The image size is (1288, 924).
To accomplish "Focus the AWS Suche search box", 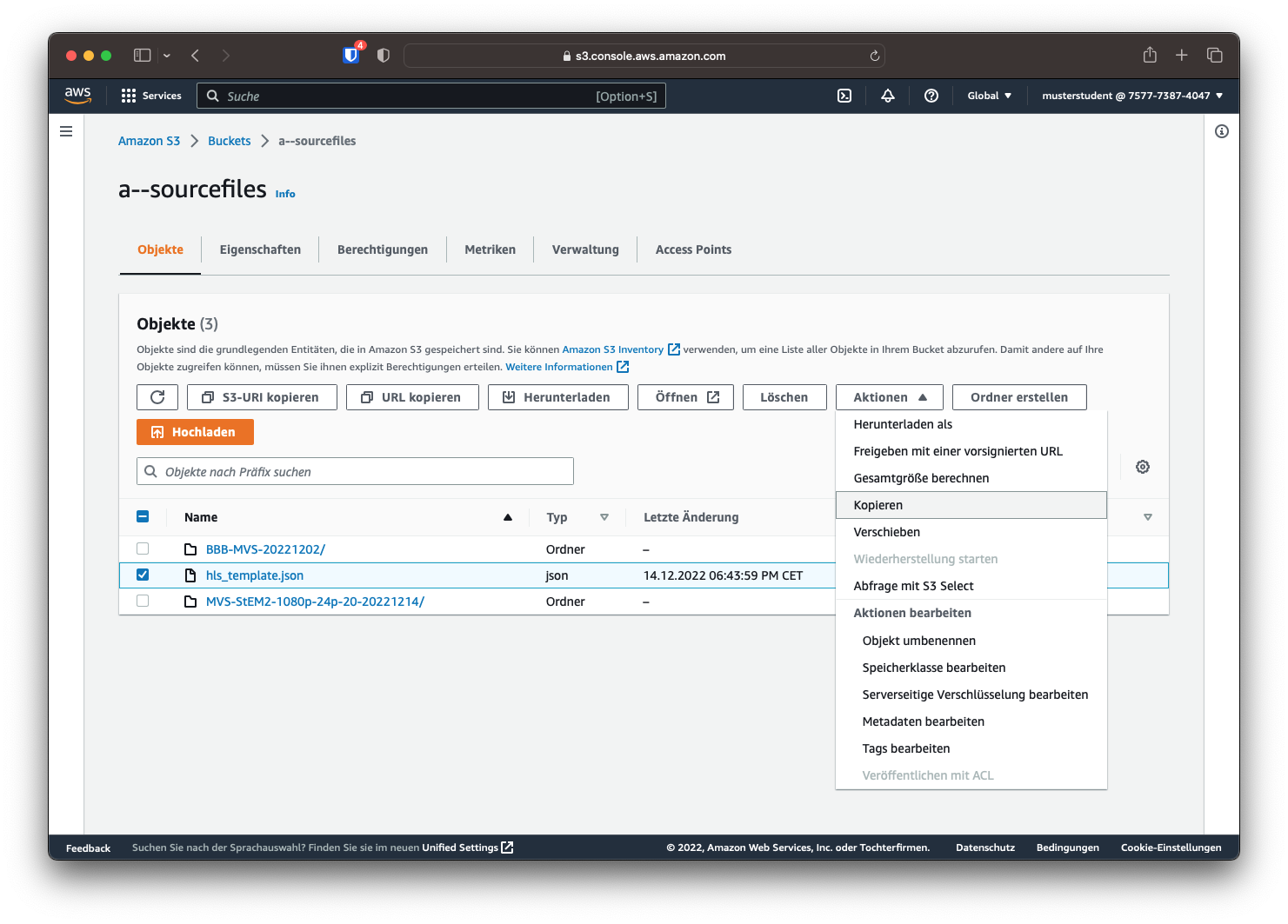I will tap(431, 96).
